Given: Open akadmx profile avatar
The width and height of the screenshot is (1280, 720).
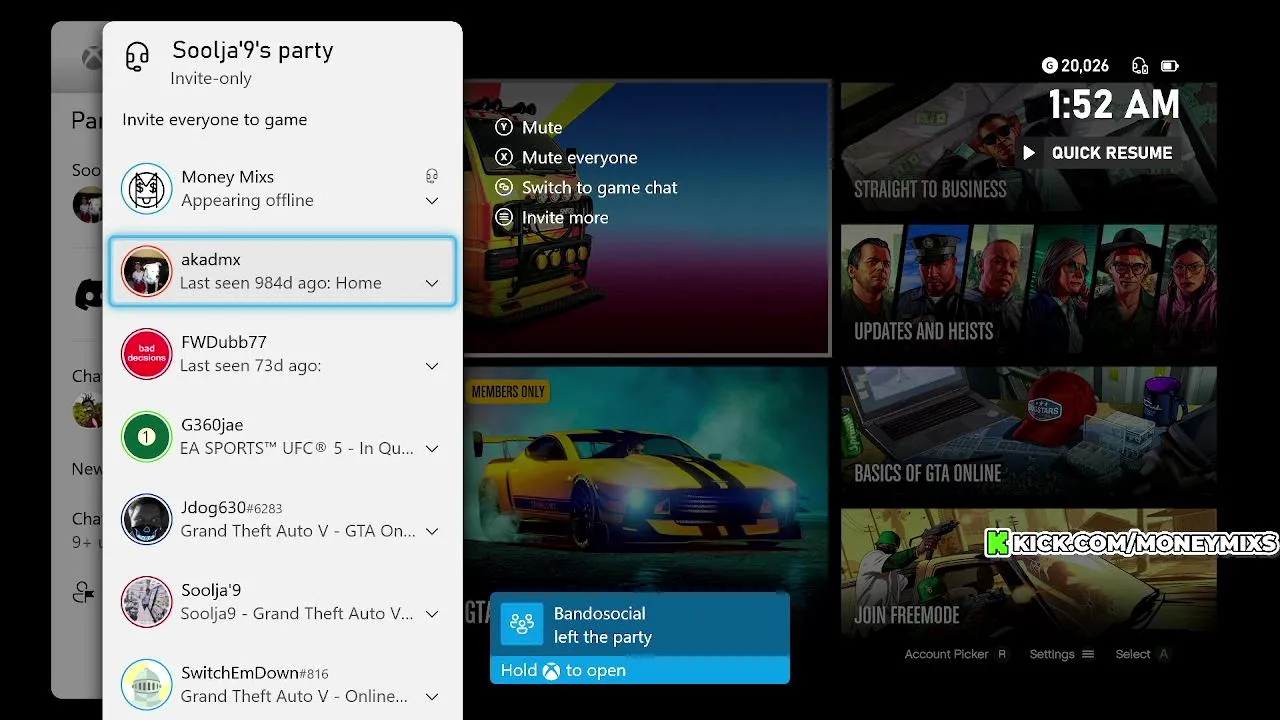Looking at the screenshot, I should 146,271.
